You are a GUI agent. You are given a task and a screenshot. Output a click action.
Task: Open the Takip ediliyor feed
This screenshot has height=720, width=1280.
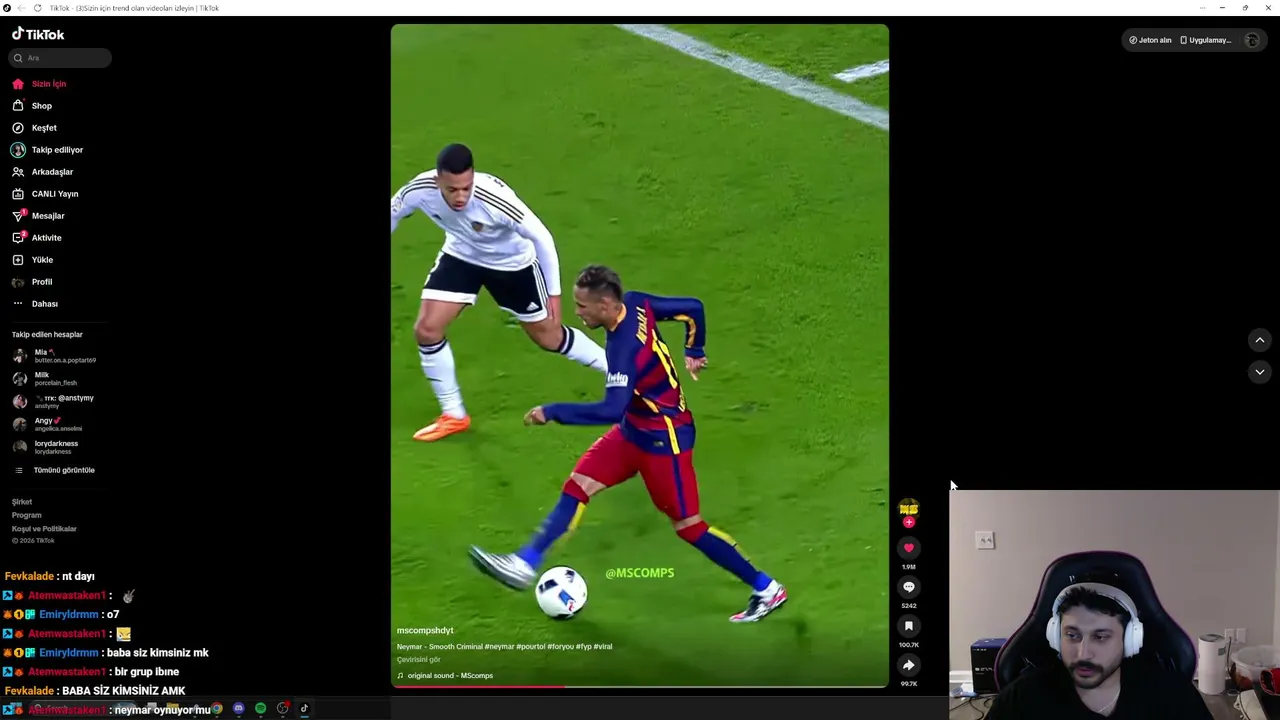[x=57, y=150]
